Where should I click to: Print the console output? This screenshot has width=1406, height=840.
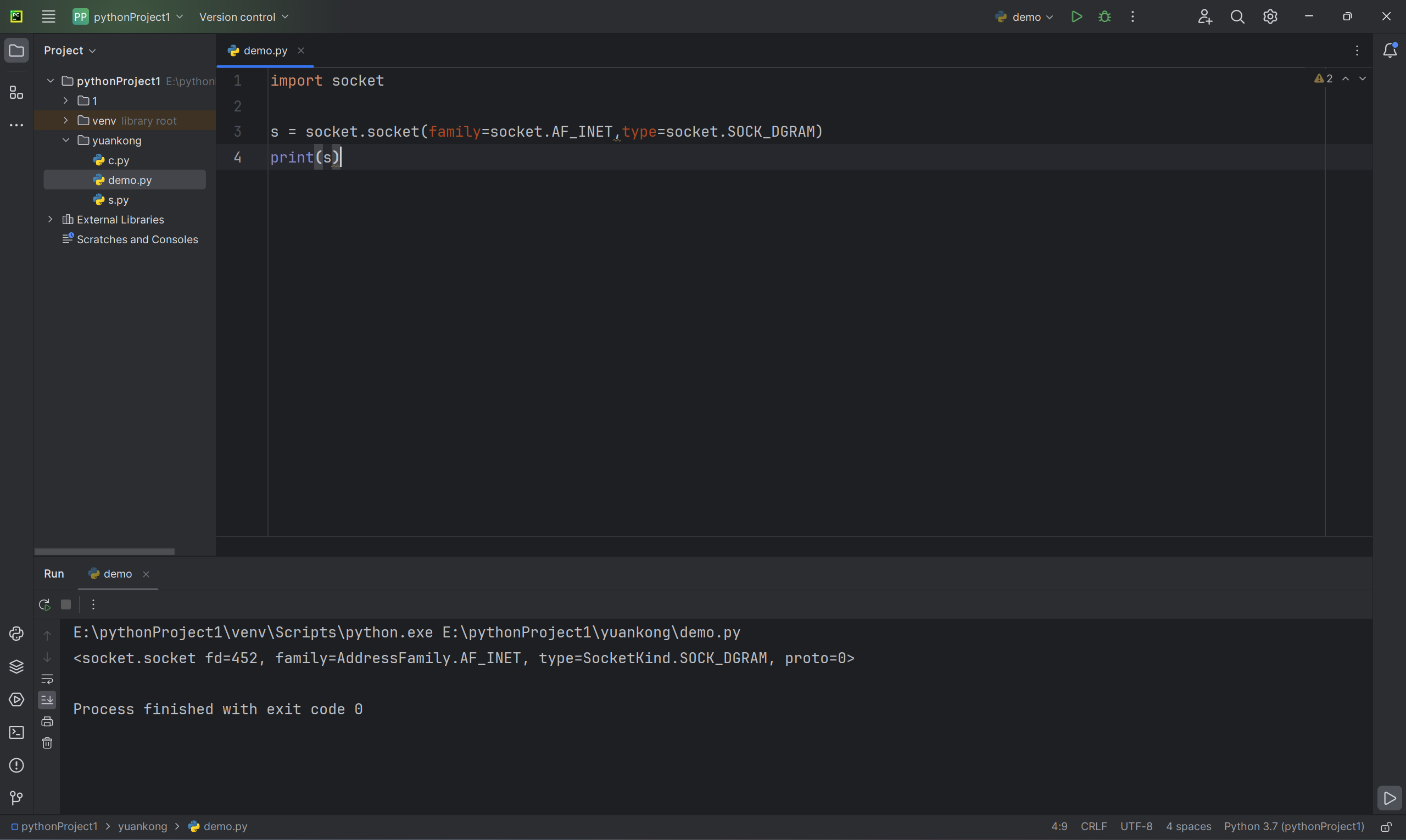[x=47, y=721]
